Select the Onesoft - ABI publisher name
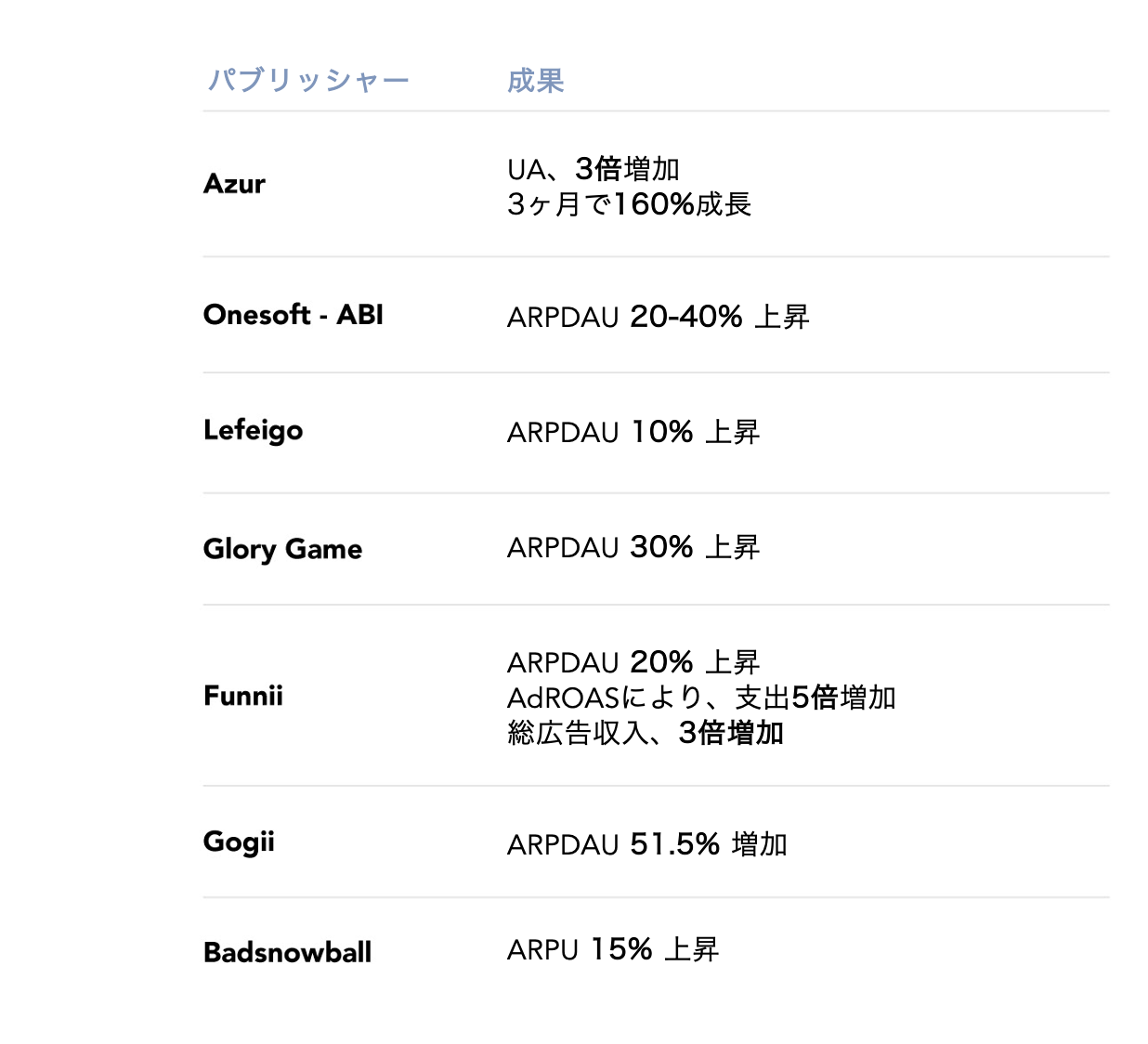The width and height of the screenshot is (1148, 1044). tap(293, 315)
